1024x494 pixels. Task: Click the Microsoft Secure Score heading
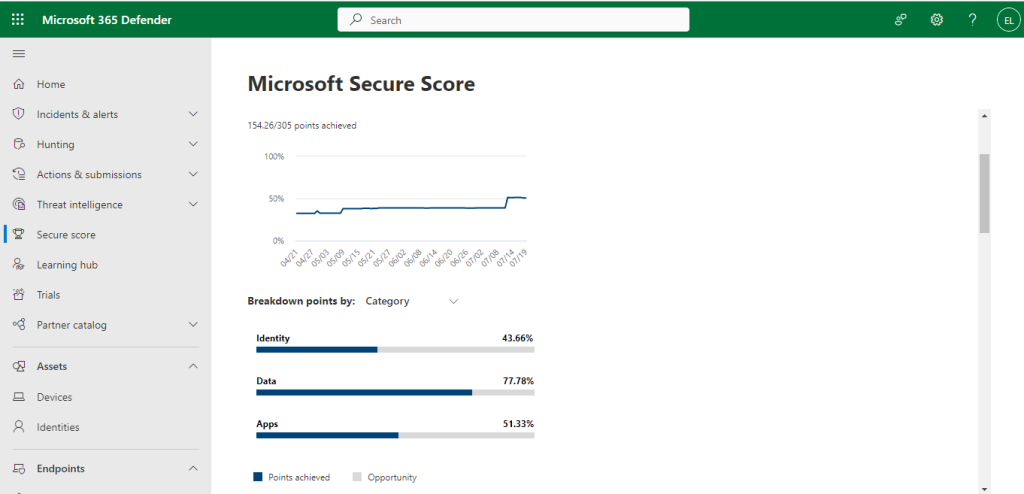coord(361,84)
